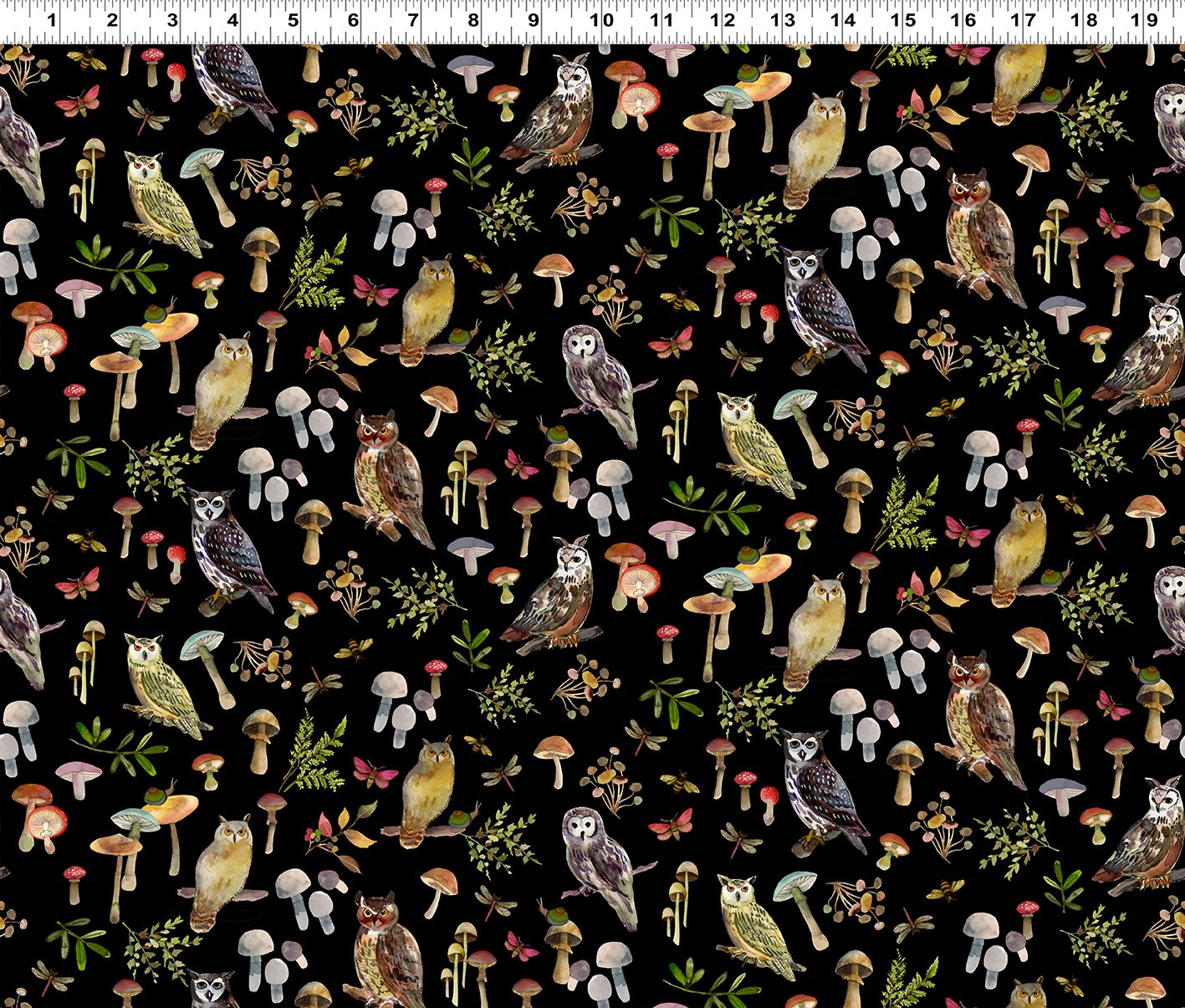Select ruler mark number 3
1185x1008 pixels.
coord(171,20)
